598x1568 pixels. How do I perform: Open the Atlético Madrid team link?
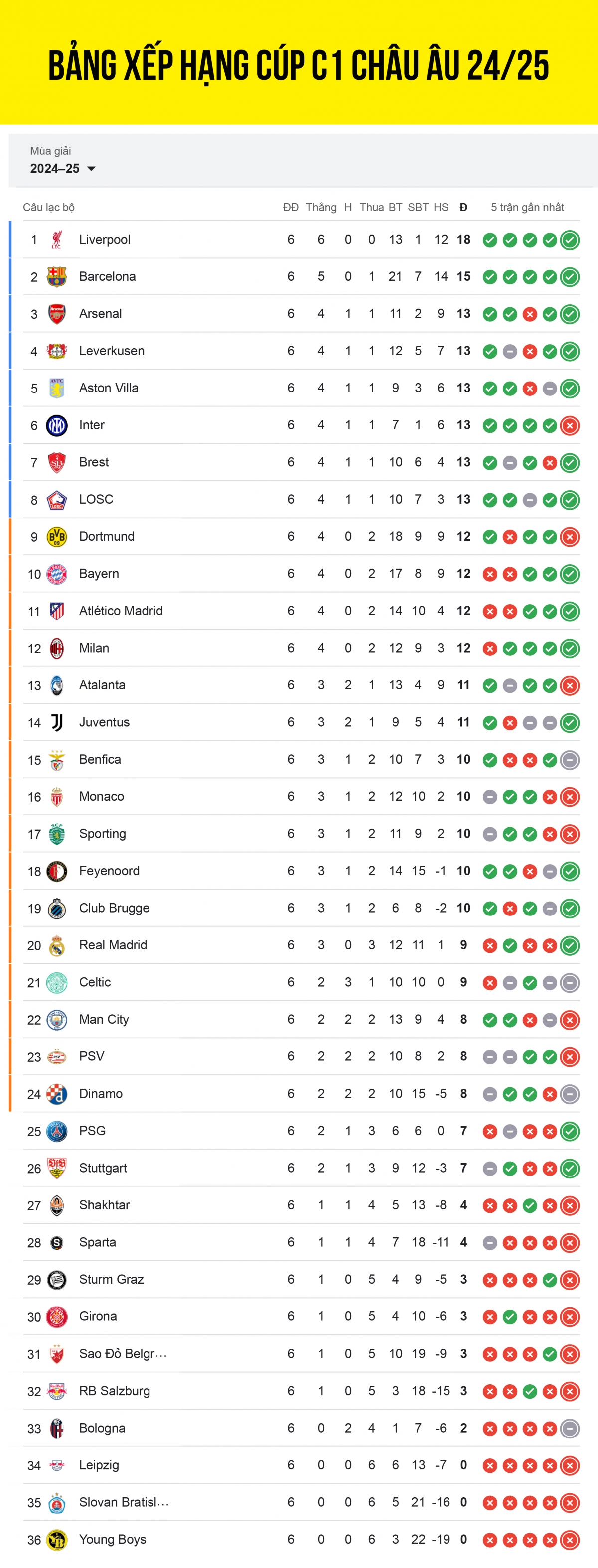121,611
